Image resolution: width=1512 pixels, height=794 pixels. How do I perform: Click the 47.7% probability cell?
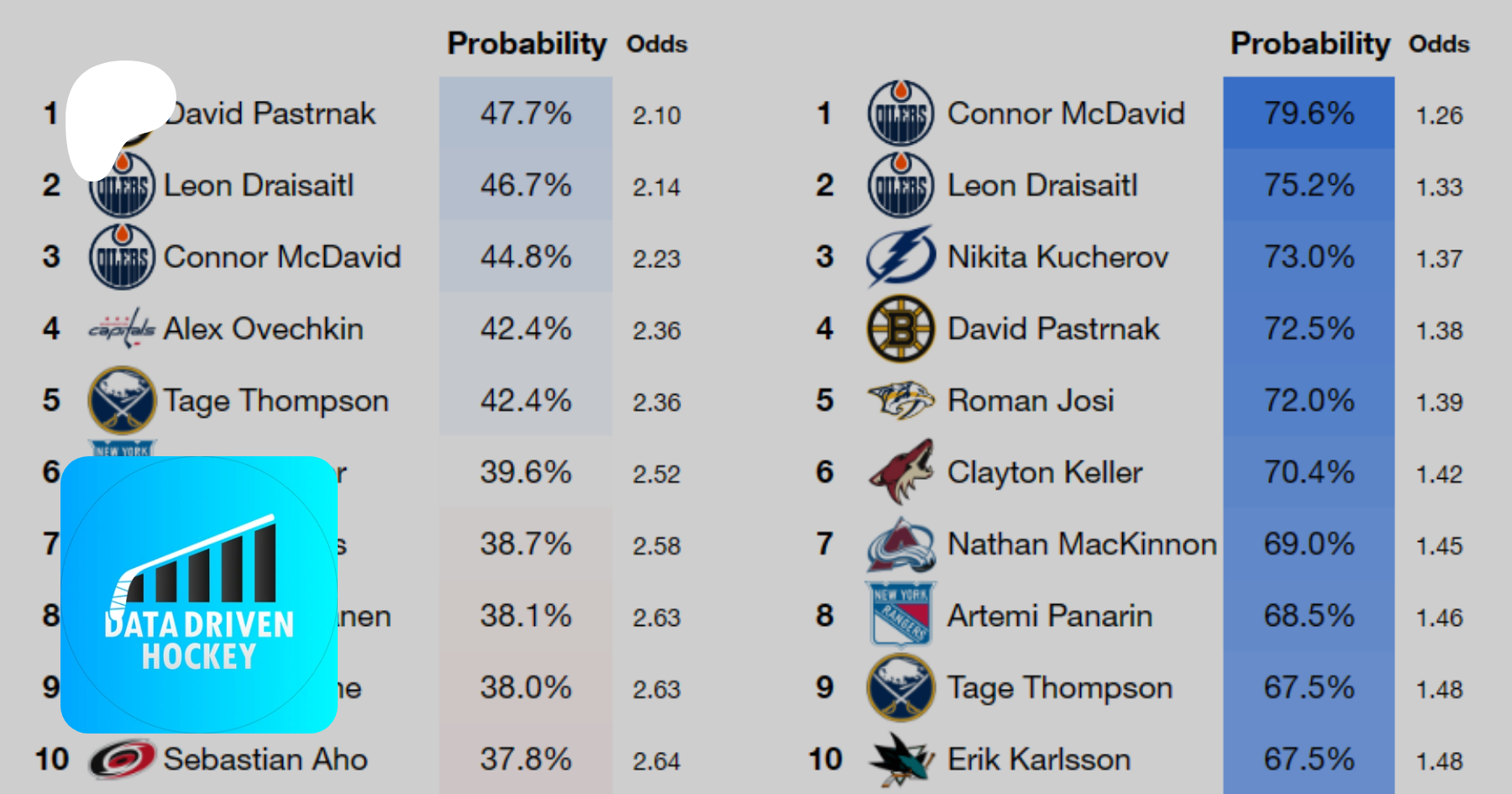[x=526, y=113]
